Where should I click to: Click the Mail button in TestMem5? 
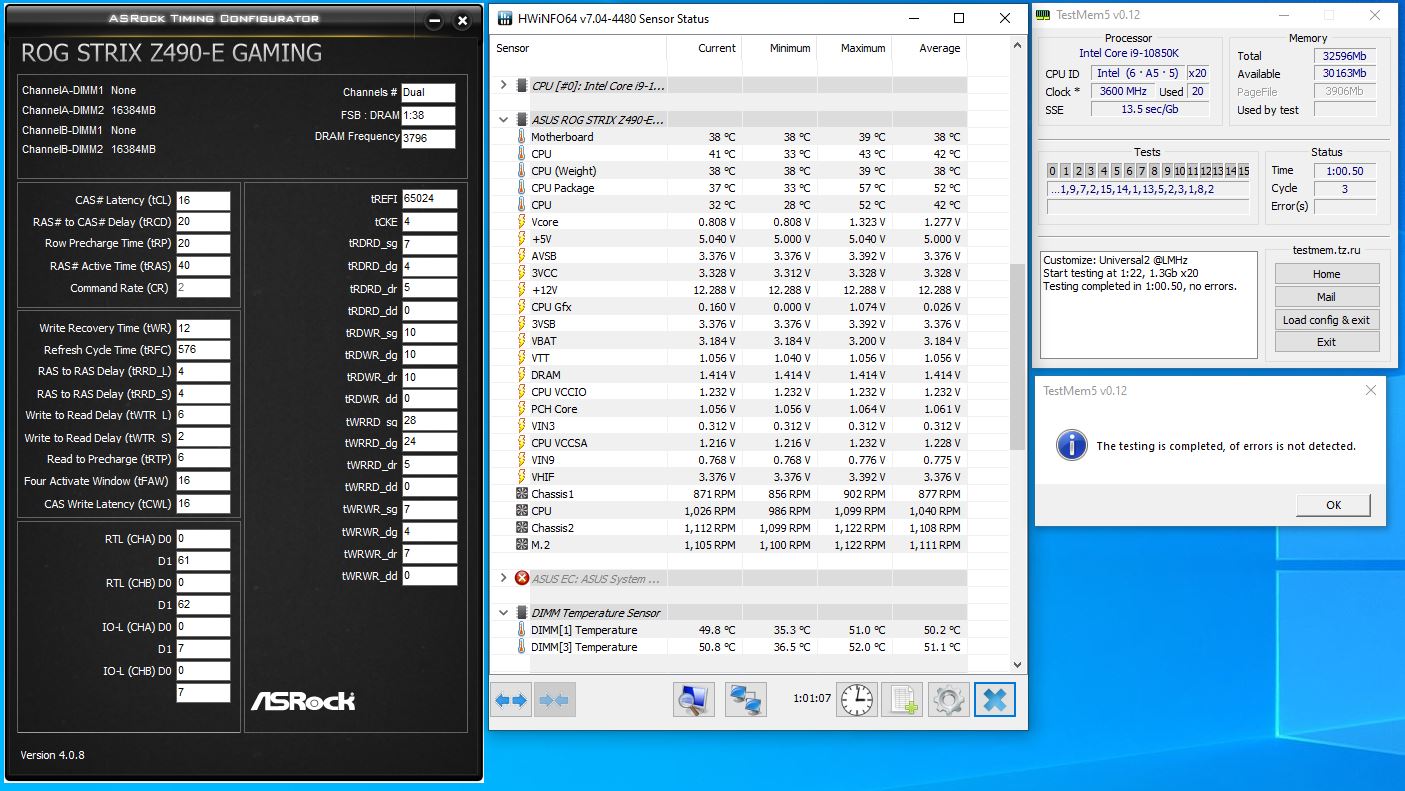point(1326,297)
